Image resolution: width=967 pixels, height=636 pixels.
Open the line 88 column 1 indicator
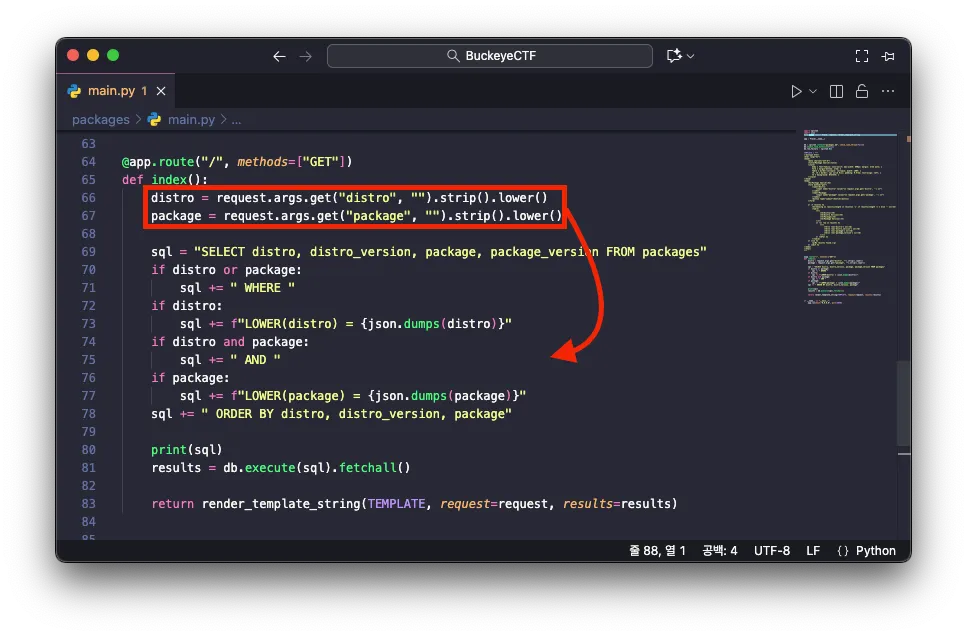click(657, 551)
